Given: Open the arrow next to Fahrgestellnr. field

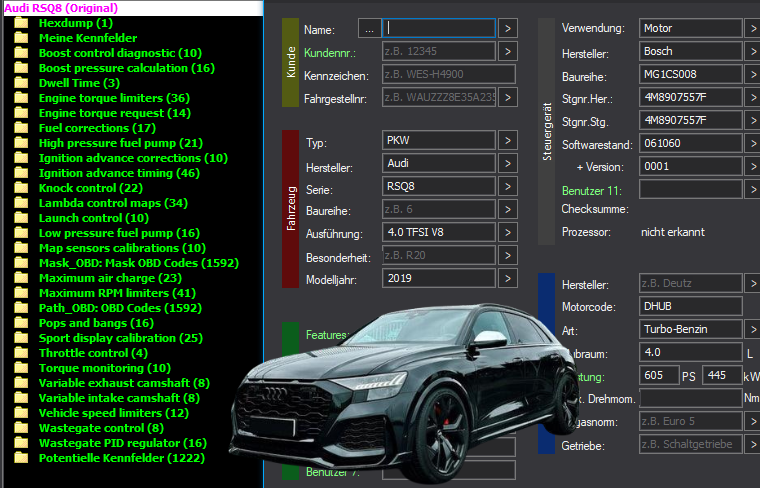Looking at the screenshot, I should coord(507,97).
